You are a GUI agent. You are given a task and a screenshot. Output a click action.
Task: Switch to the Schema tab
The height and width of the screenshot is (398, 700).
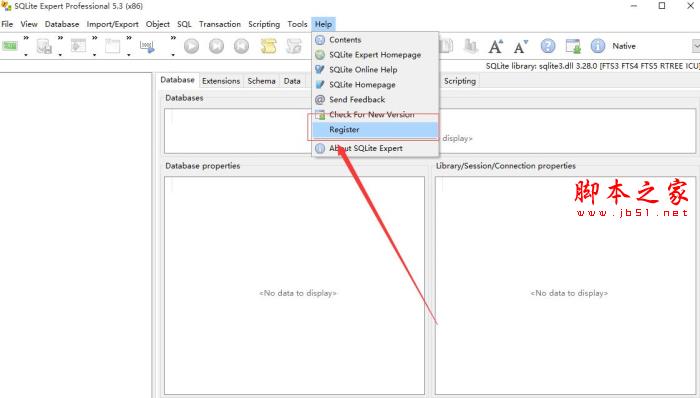262,81
